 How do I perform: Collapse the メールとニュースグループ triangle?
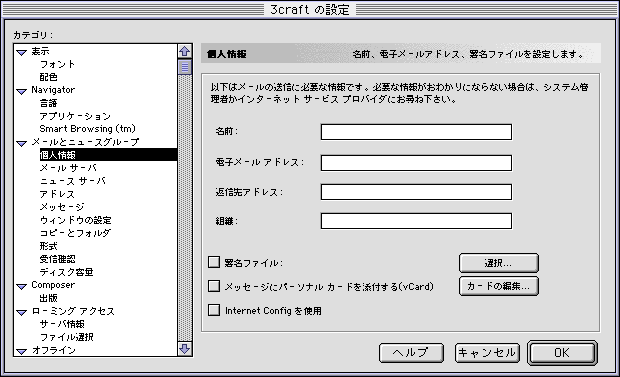pyautogui.click(x=22, y=143)
